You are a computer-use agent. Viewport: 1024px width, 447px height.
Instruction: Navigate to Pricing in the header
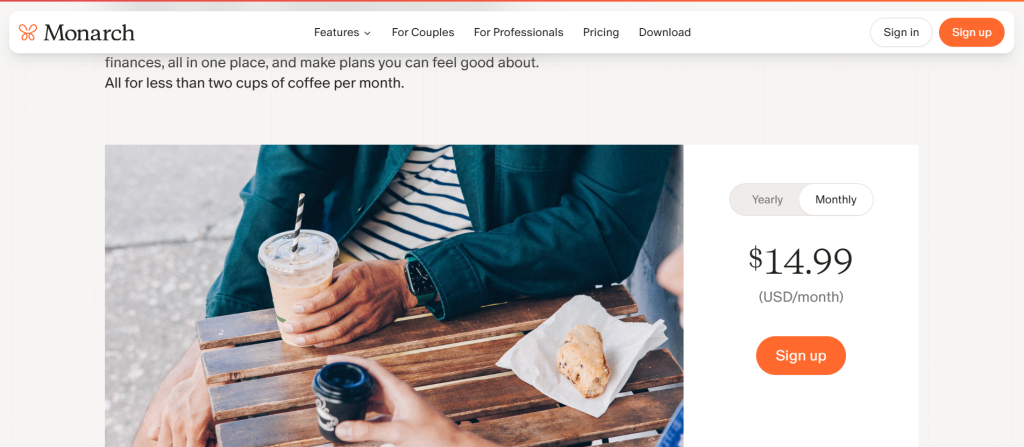point(601,32)
